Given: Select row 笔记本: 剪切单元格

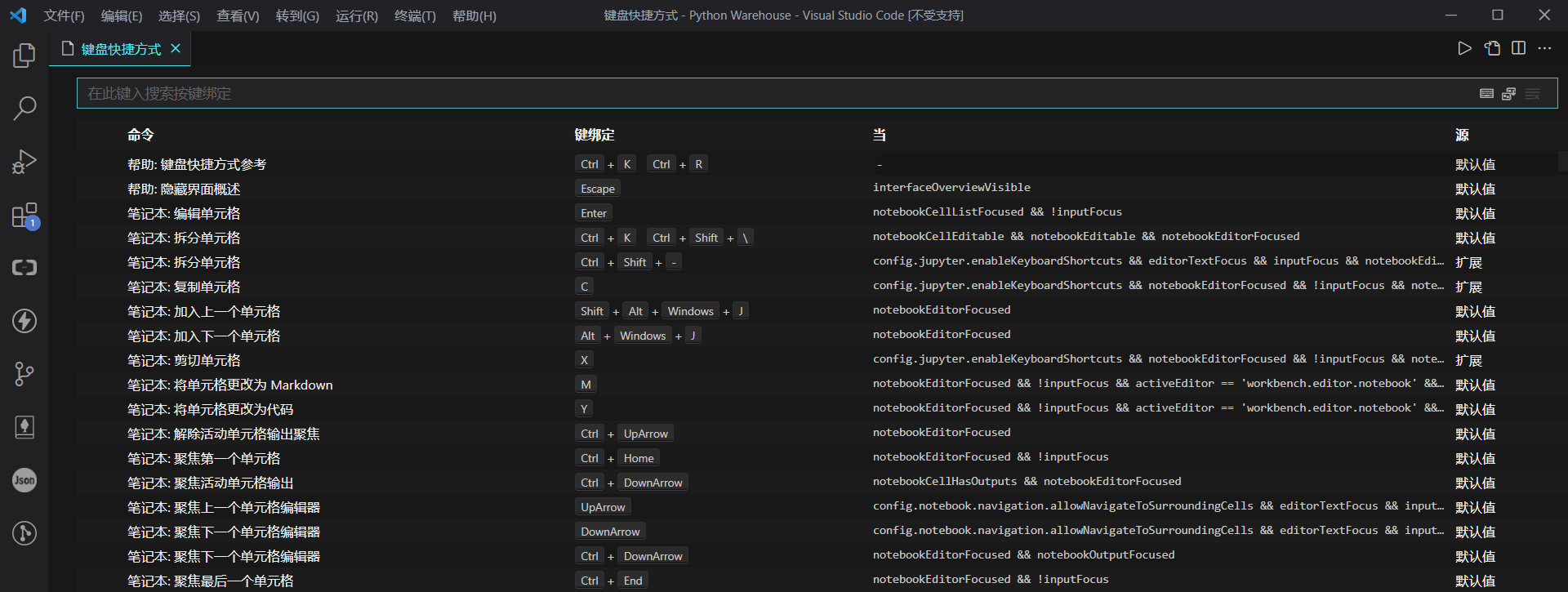Looking at the screenshot, I should 817,360.
